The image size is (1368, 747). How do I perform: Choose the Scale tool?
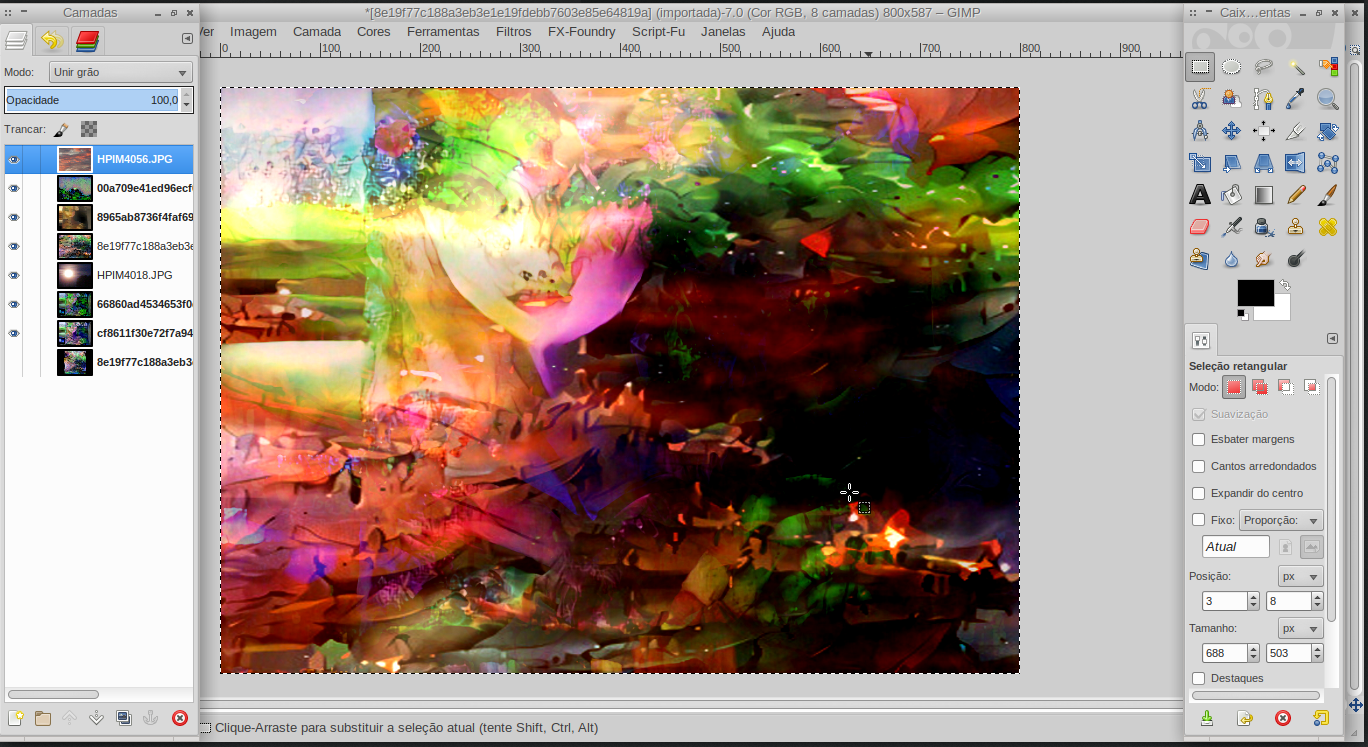pyautogui.click(x=1200, y=163)
